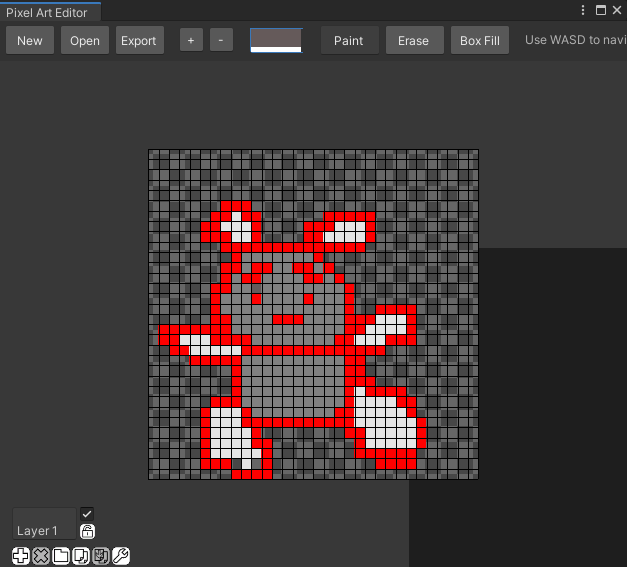
Task: Select Layer 1 in the layer list
Action: 44,523
